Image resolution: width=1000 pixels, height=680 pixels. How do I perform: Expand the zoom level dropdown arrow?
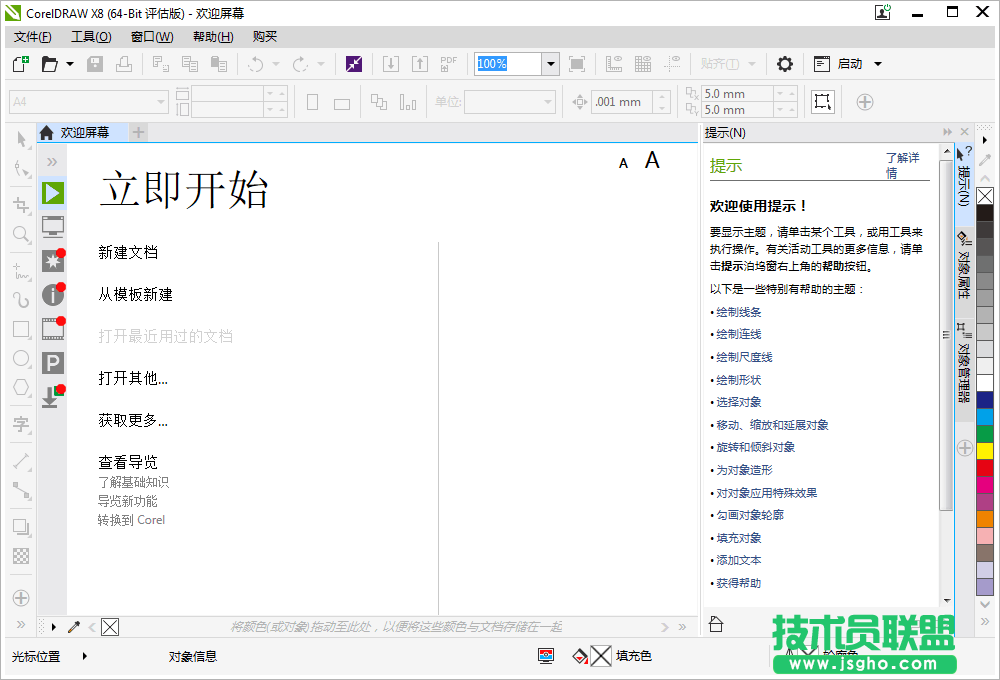(x=551, y=64)
